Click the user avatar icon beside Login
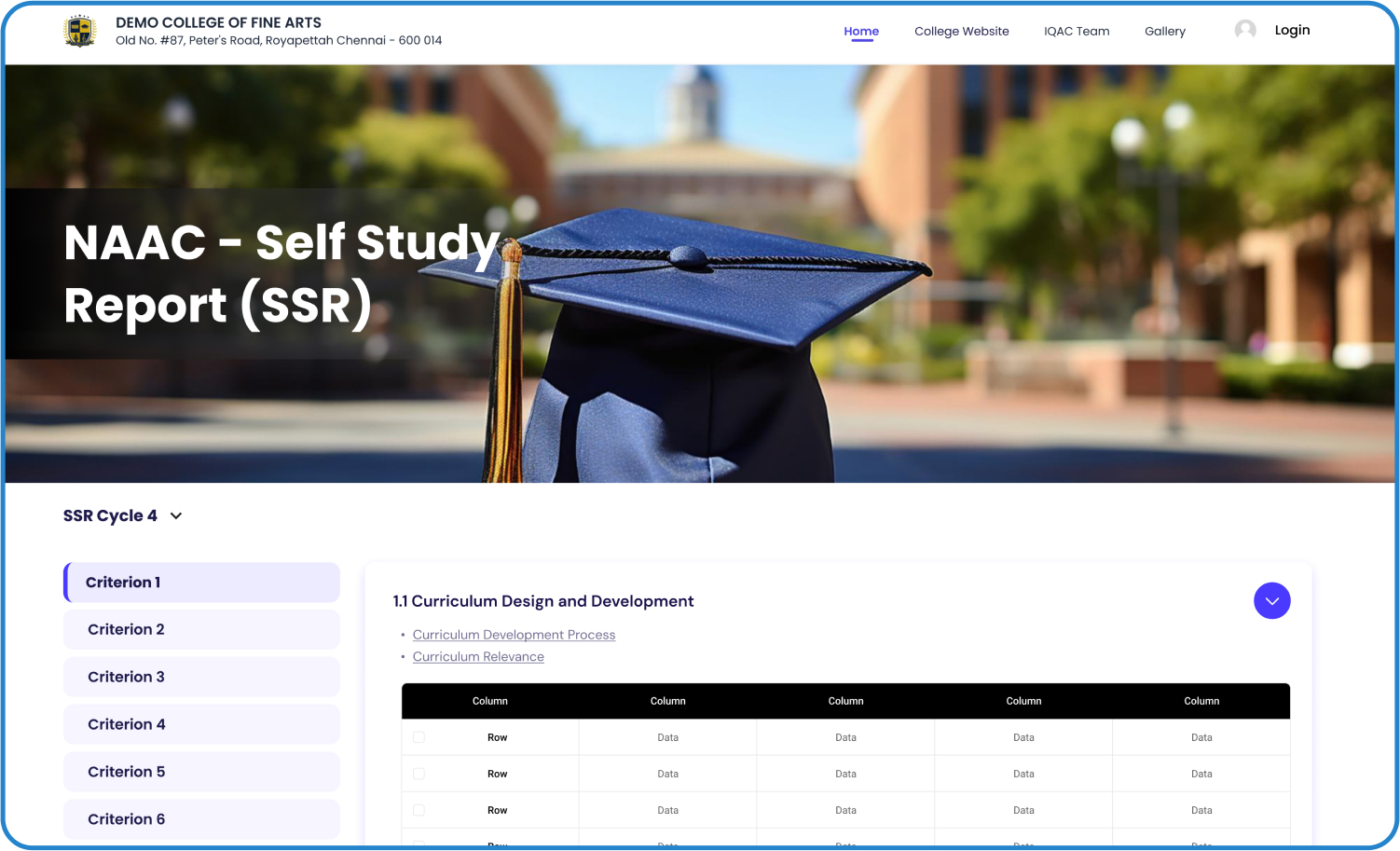Image resolution: width=1400 pixels, height=851 pixels. click(x=1246, y=29)
